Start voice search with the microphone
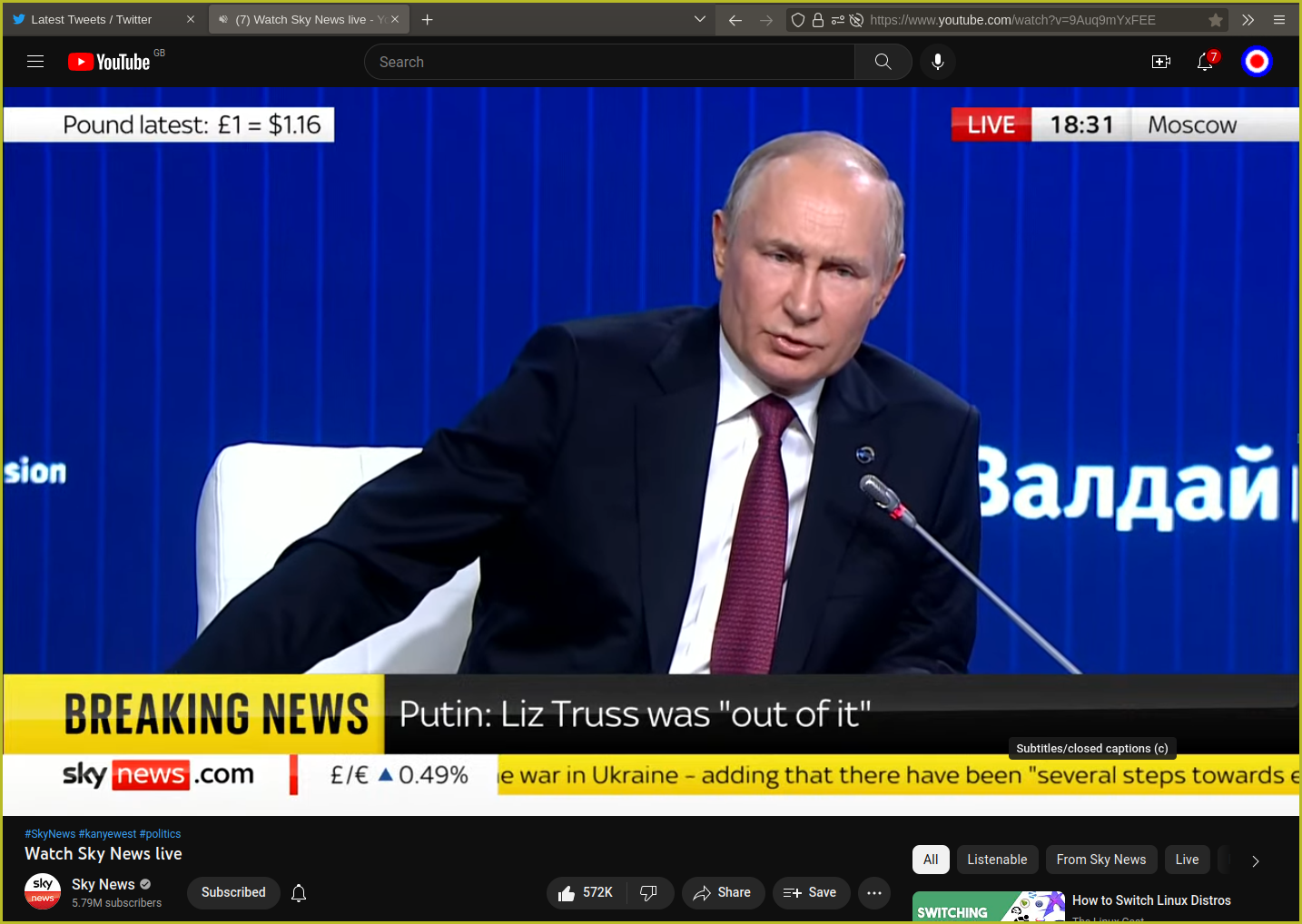The width and height of the screenshot is (1302, 924). point(938,62)
